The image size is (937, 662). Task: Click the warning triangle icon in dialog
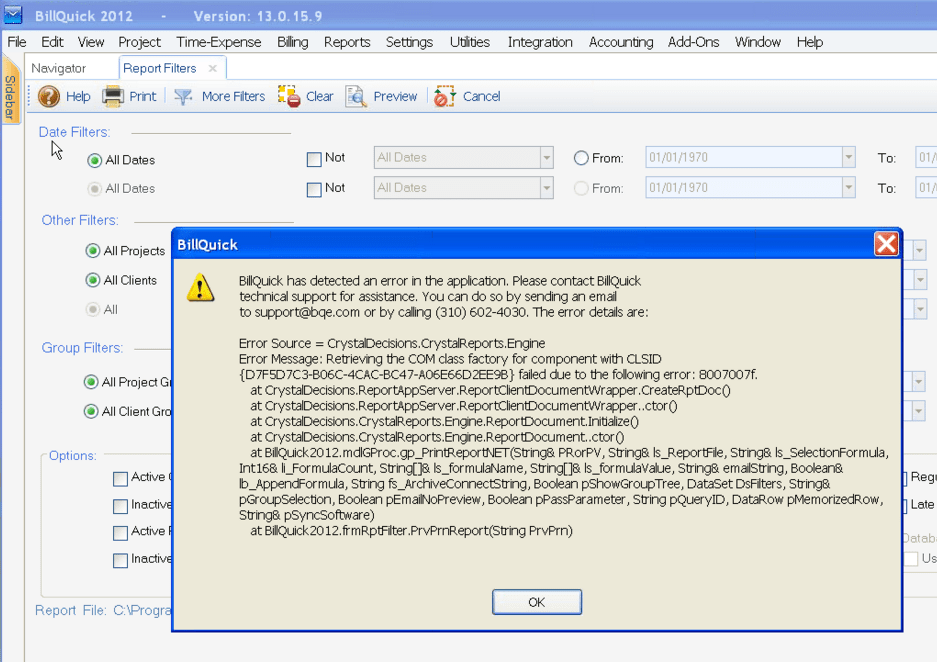pos(200,288)
